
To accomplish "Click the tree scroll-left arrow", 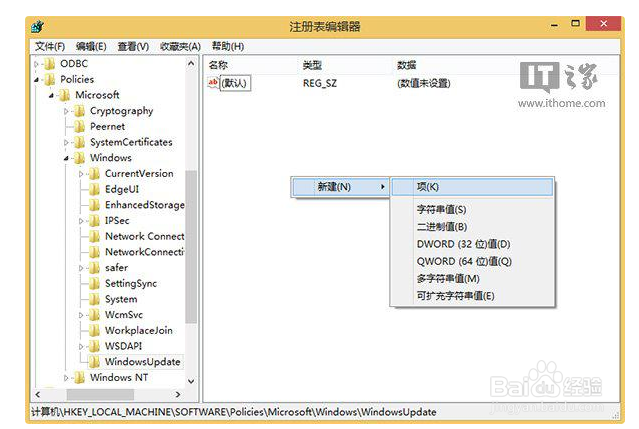I will pos(38,394).
